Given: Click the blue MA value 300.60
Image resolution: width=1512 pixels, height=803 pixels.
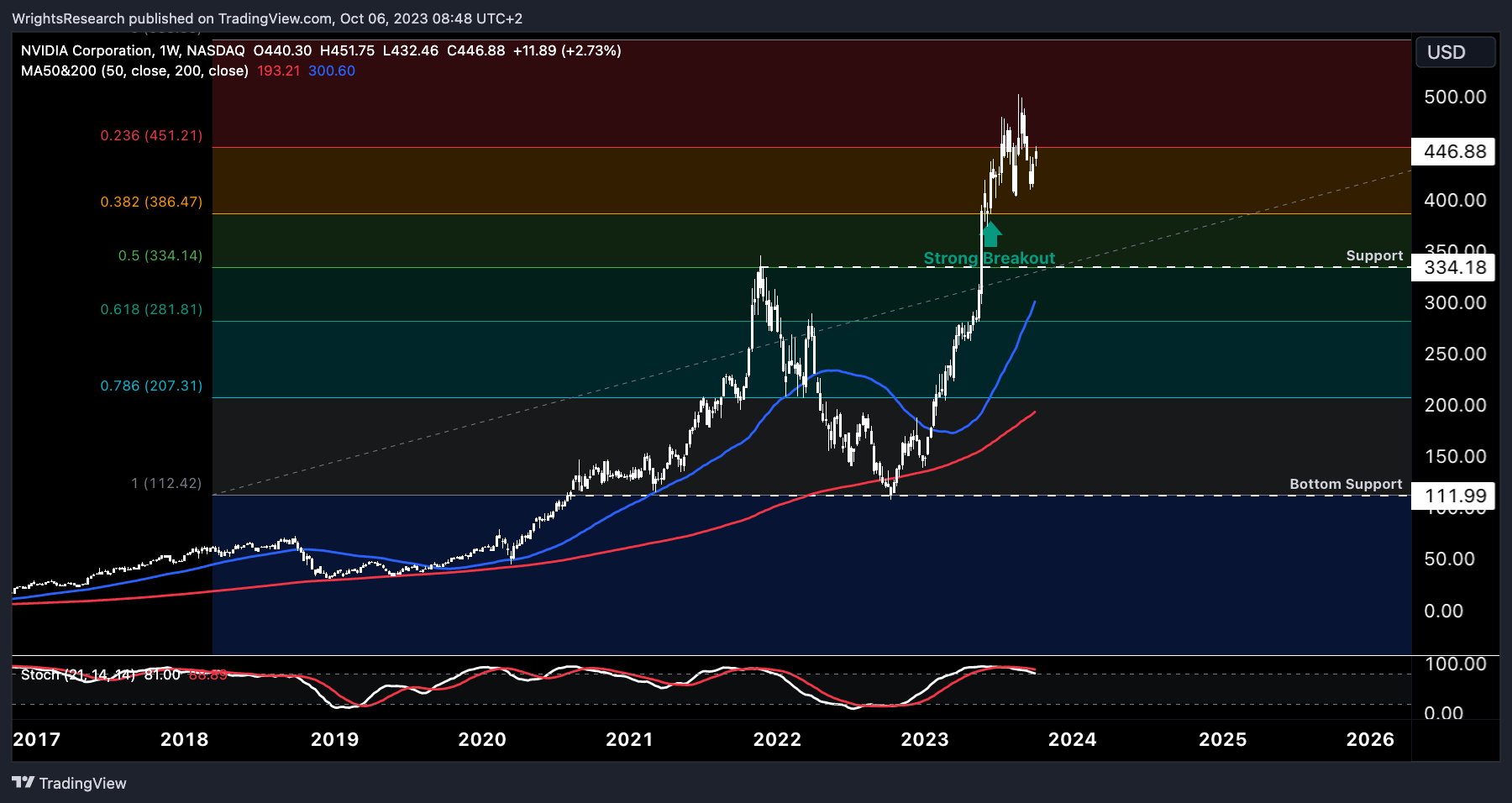Looking at the screenshot, I should 332,71.
